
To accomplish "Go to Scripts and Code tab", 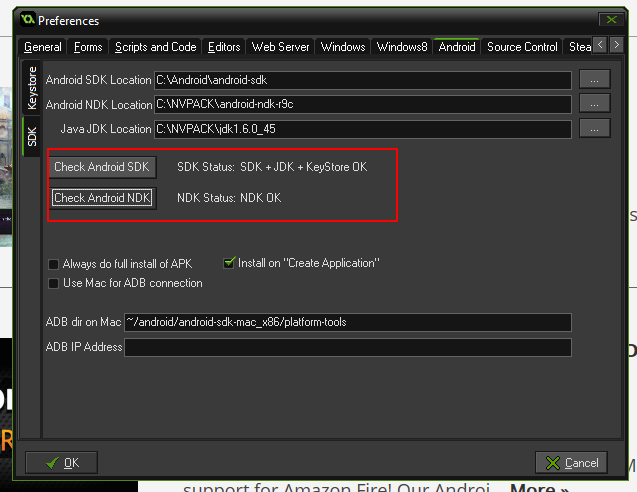I will coord(155,47).
